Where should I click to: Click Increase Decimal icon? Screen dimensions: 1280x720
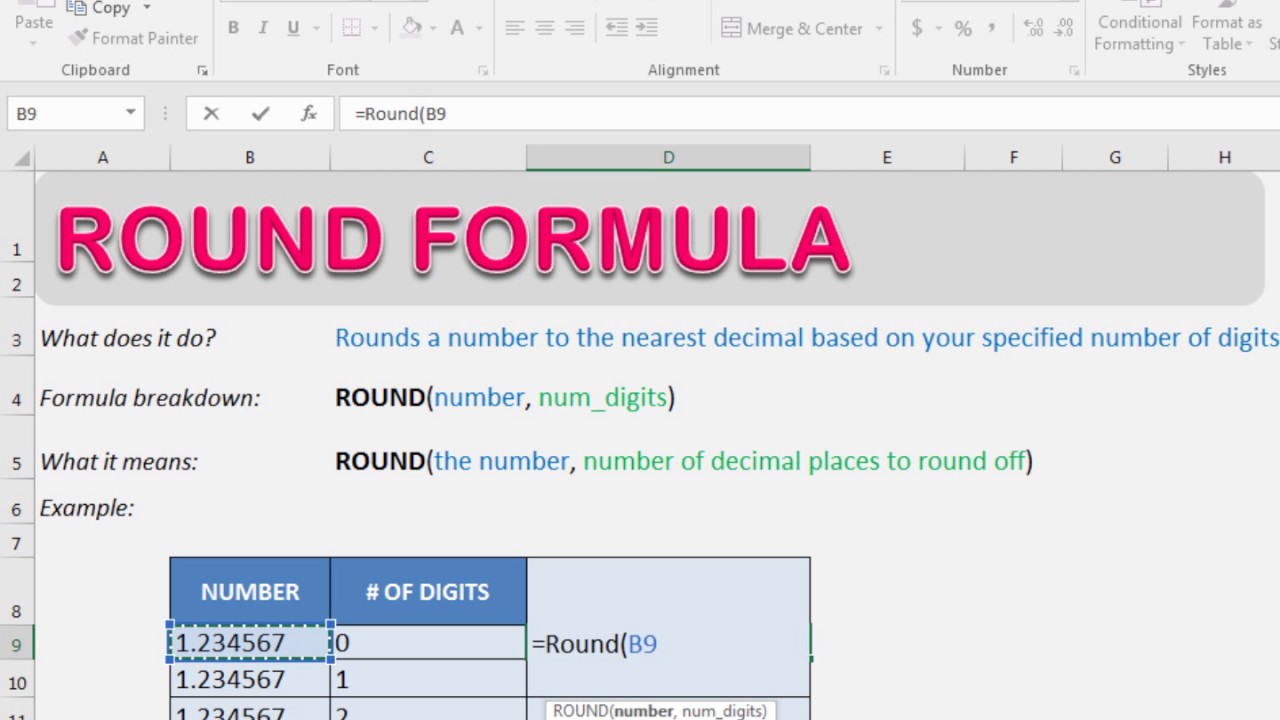tap(1033, 29)
